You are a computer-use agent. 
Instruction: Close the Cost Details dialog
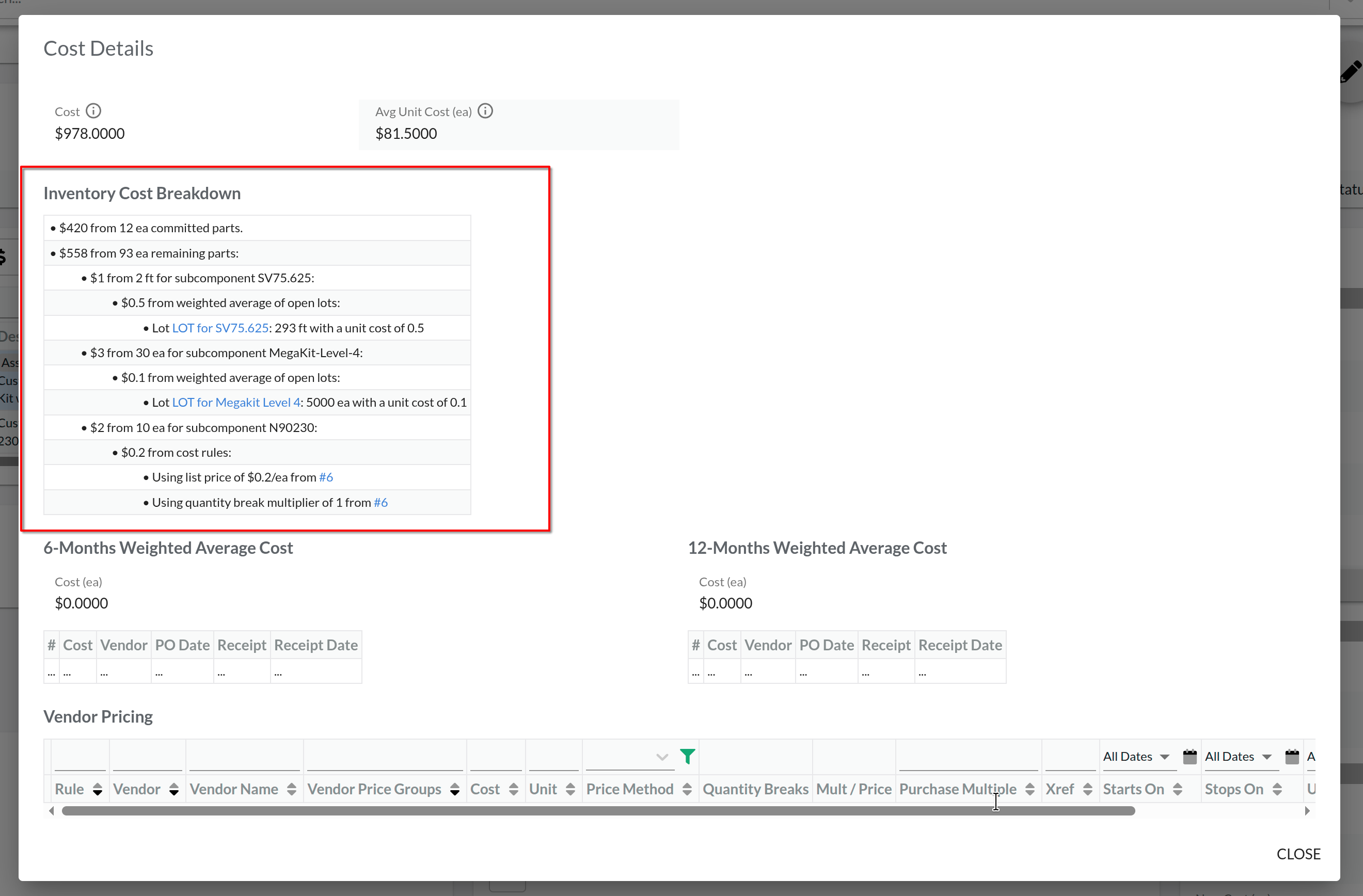click(x=1298, y=854)
